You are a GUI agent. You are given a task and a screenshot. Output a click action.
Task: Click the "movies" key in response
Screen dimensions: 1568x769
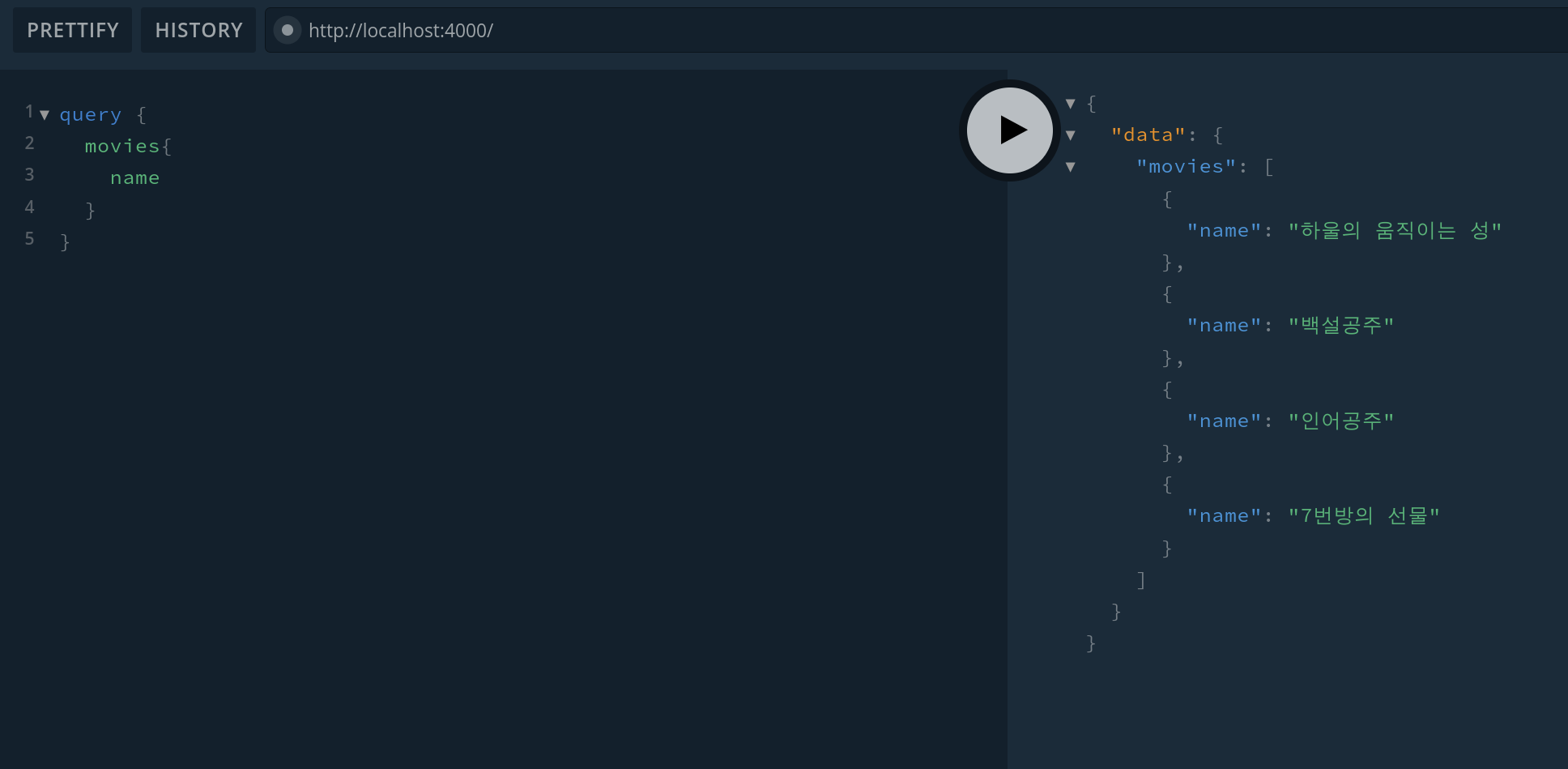coord(1186,167)
